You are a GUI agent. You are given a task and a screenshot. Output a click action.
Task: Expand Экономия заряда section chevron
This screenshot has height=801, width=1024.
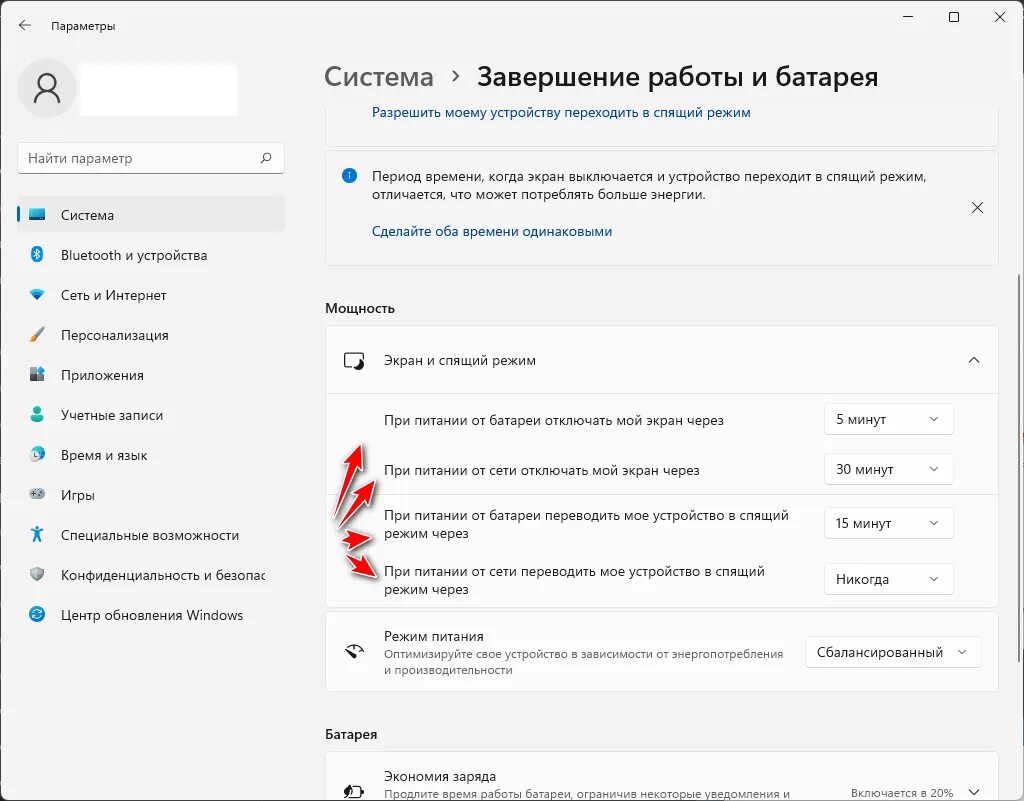(x=974, y=792)
